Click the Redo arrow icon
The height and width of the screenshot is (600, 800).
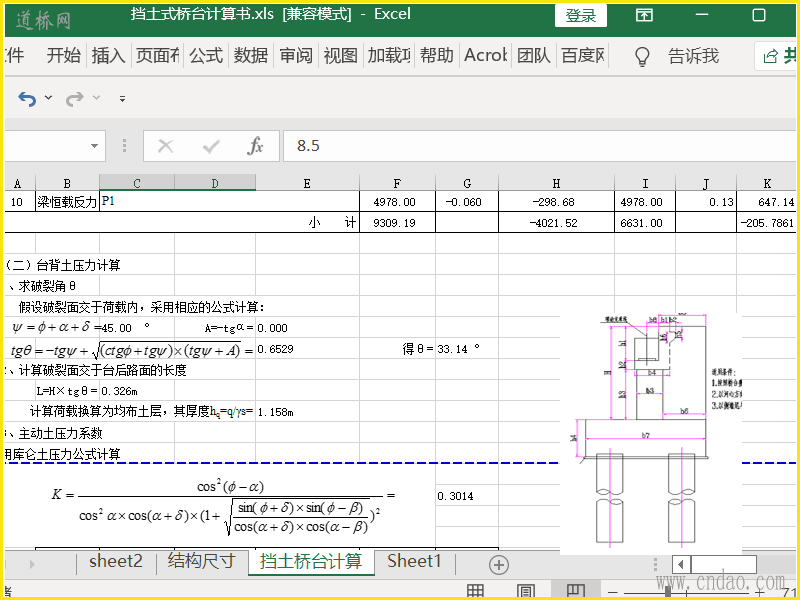pyautogui.click(x=74, y=98)
